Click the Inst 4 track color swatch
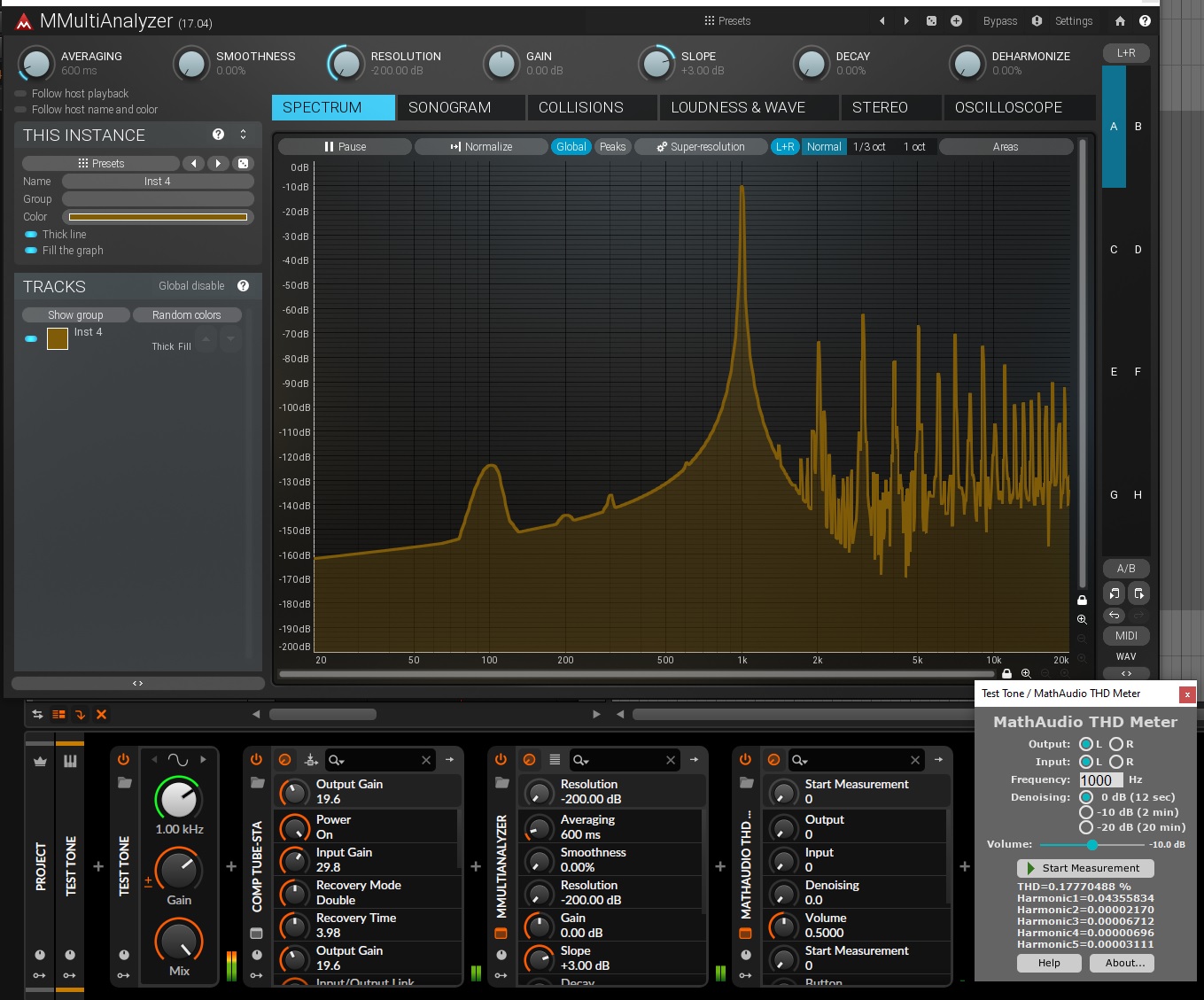This screenshot has width=1204, height=1000. pyautogui.click(x=58, y=338)
